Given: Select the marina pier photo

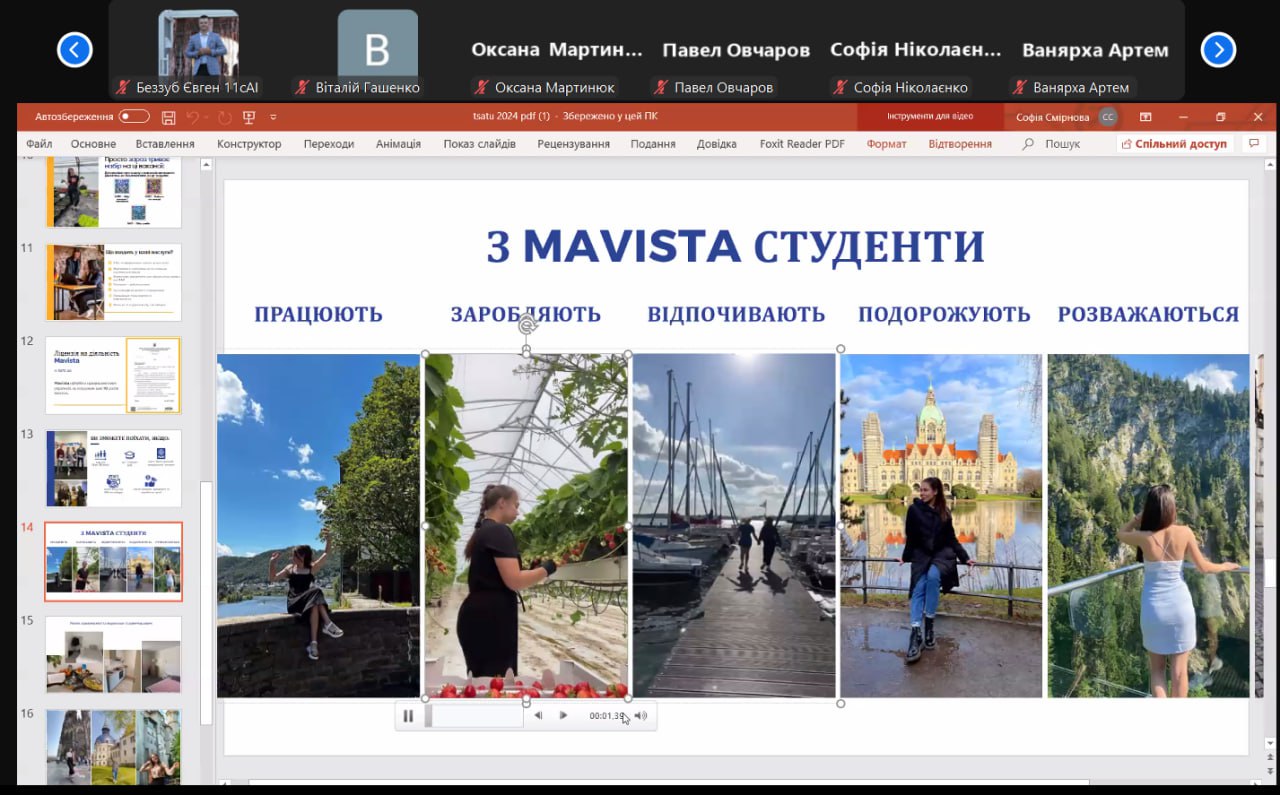Looking at the screenshot, I should (734, 525).
